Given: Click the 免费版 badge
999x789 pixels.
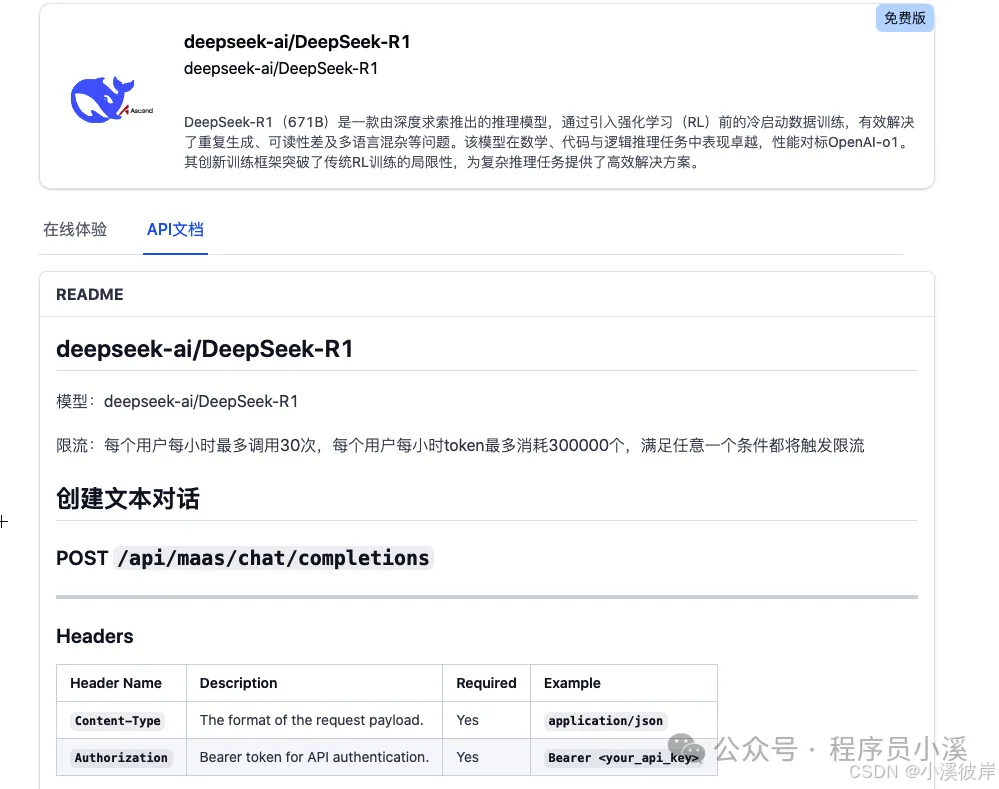Looking at the screenshot, I should point(904,18).
